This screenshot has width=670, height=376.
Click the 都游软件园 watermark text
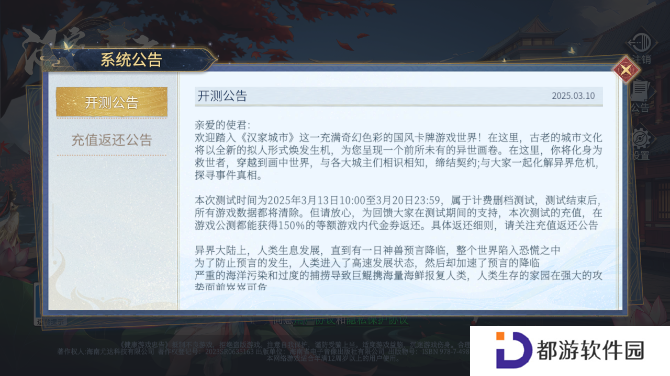590,350
